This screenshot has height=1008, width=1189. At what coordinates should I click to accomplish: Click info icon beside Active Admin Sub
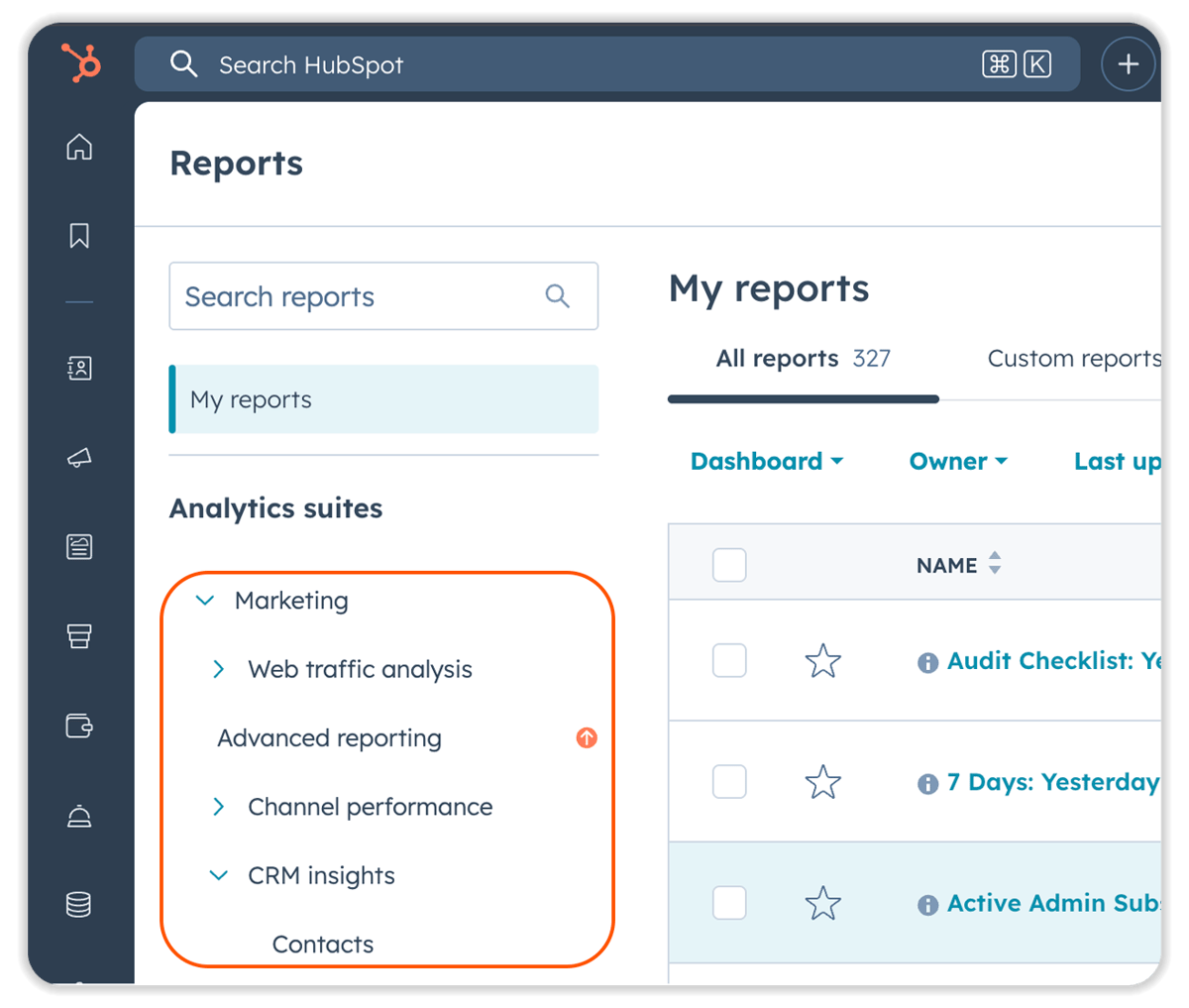[927, 904]
